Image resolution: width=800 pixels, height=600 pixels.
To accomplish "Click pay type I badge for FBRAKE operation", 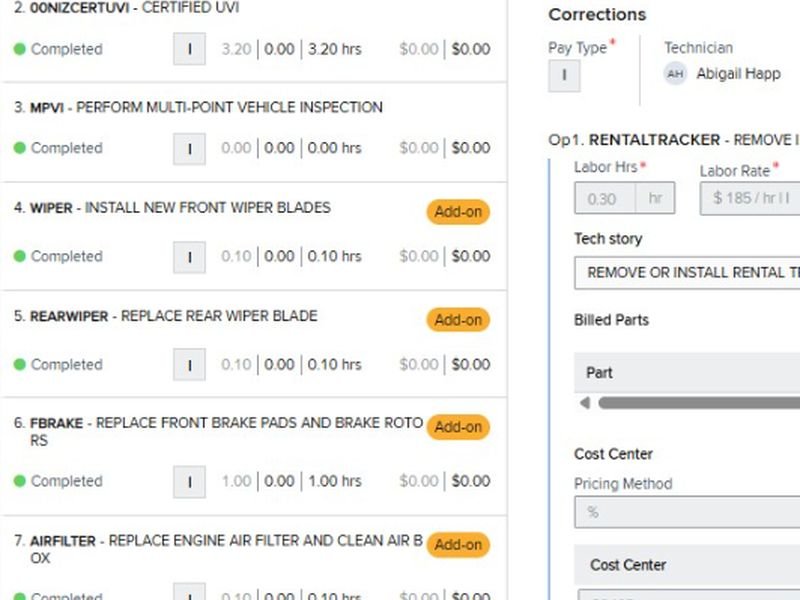I will [189, 482].
